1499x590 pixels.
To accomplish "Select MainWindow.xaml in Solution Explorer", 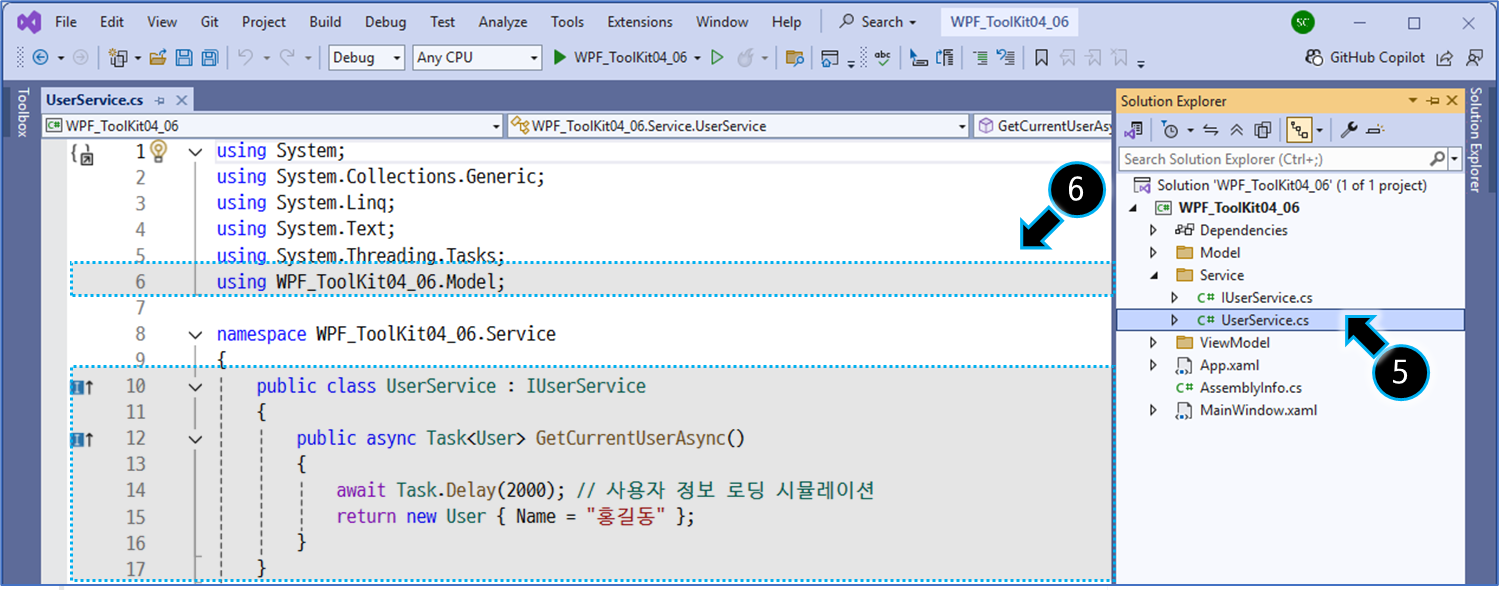I will pyautogui.click(x=1258, y=411).
